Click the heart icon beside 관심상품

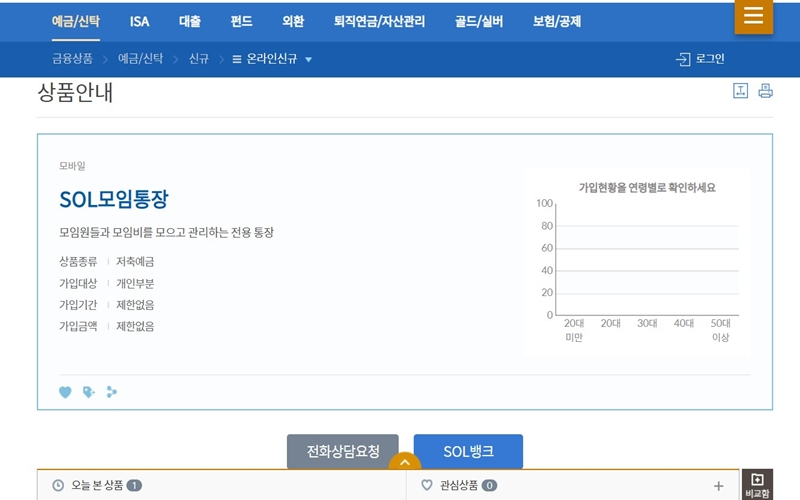point(427,485)
